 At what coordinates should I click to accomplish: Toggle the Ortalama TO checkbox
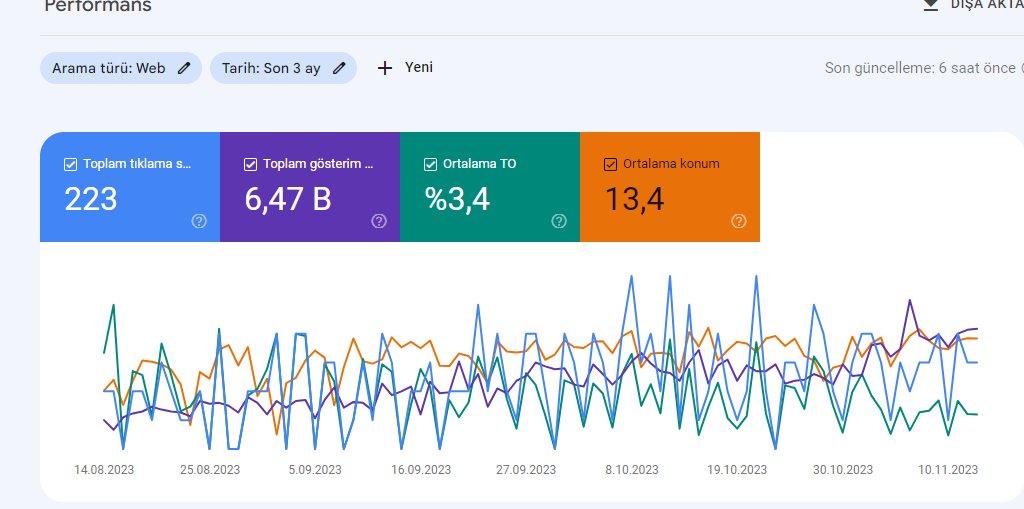pos(430,165)
